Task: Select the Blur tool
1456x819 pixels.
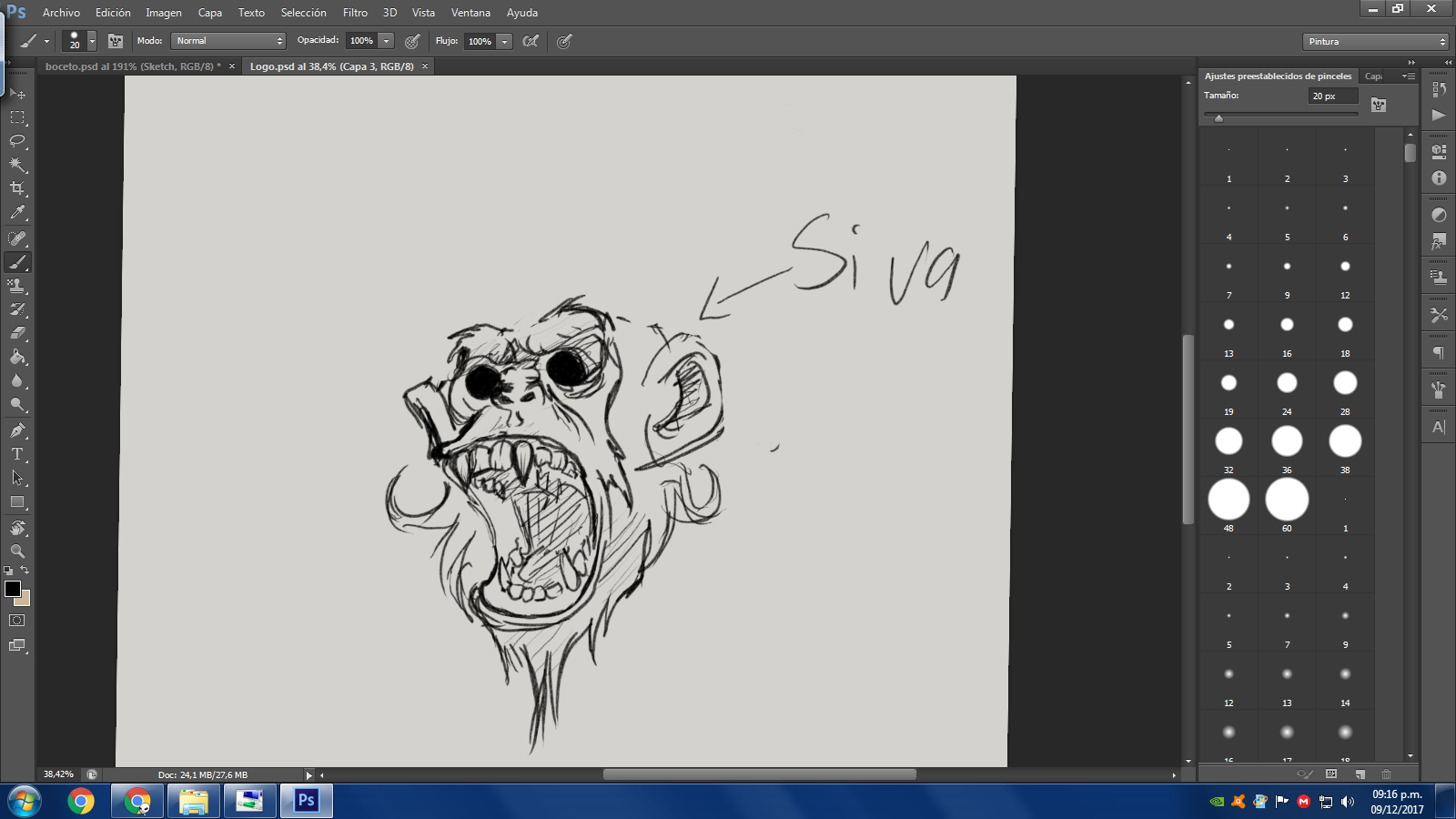Action: pyautogui.click(x=17, y=380)
